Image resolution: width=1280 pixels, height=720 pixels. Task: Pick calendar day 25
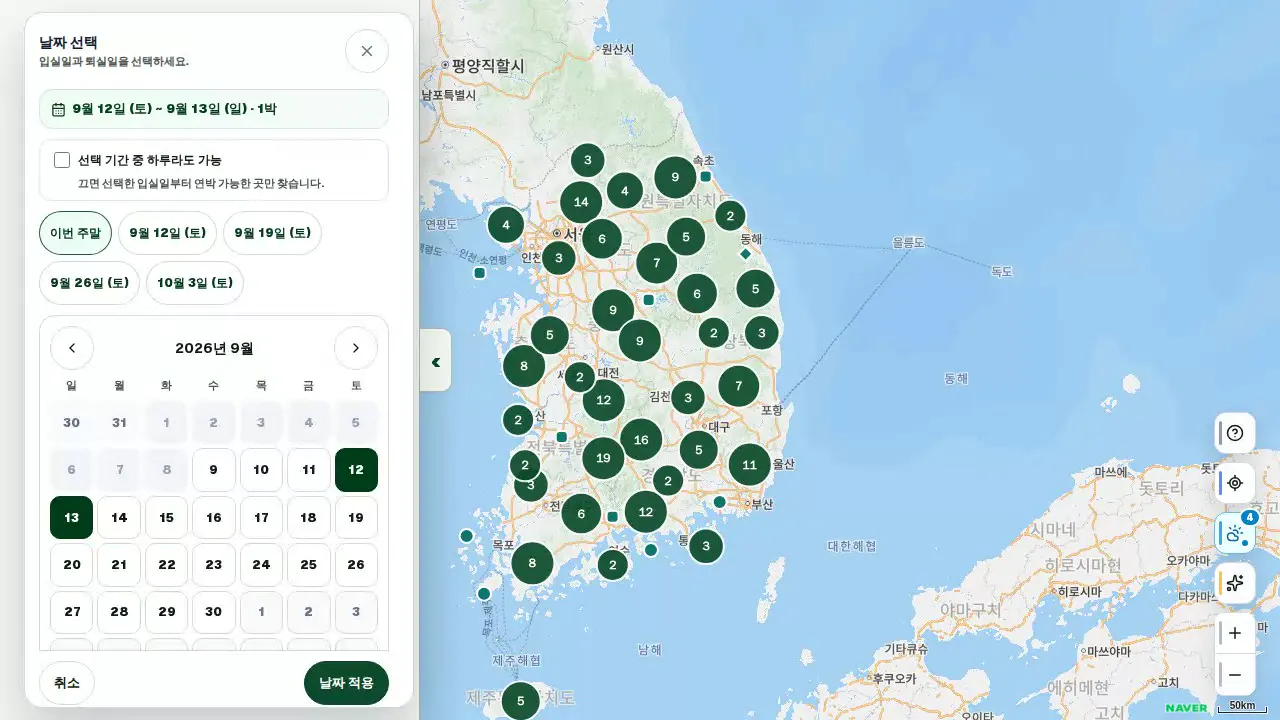[x=309, y=565]
